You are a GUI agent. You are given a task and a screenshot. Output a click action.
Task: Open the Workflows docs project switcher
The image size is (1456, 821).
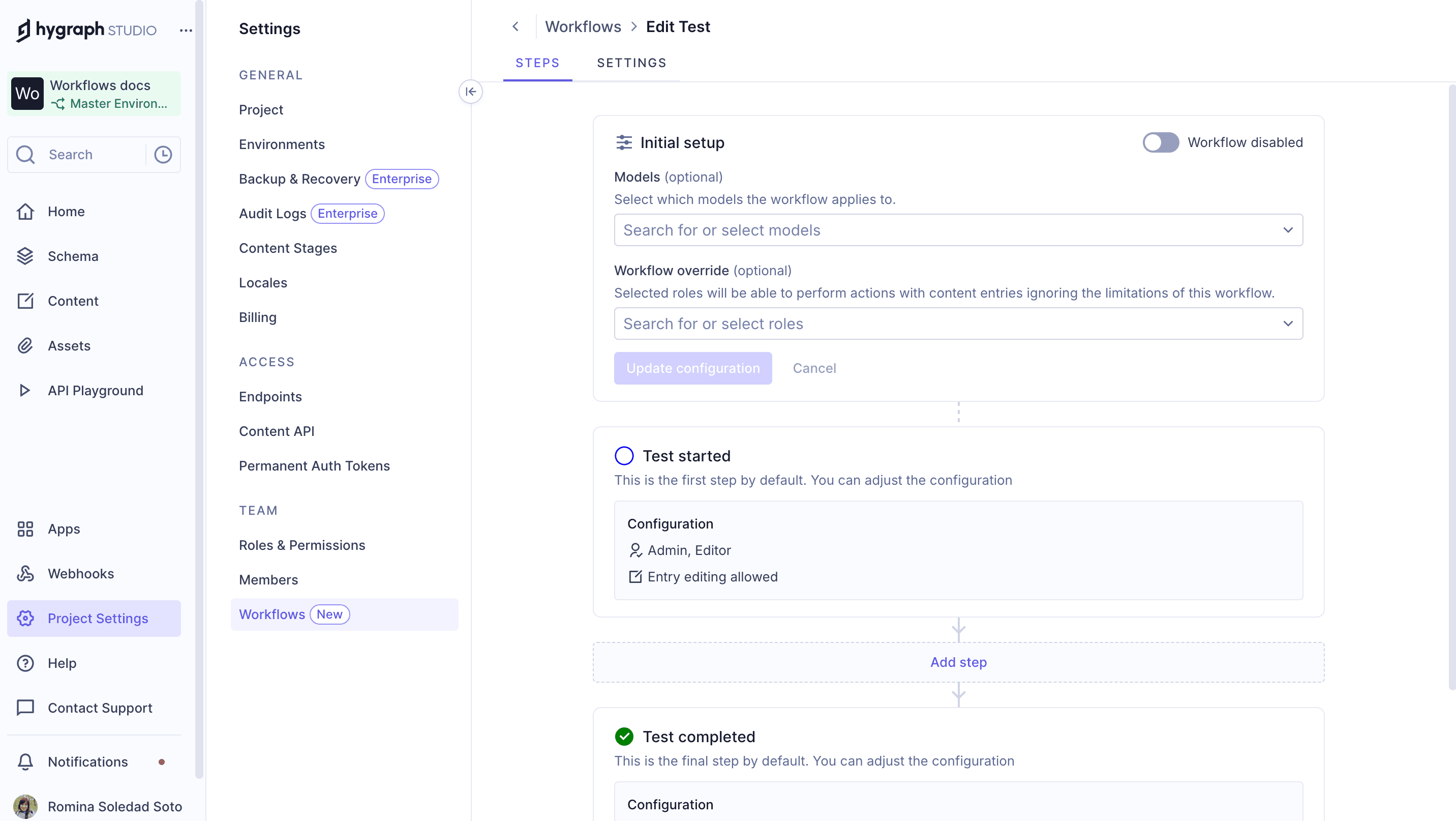pos(94,94)
